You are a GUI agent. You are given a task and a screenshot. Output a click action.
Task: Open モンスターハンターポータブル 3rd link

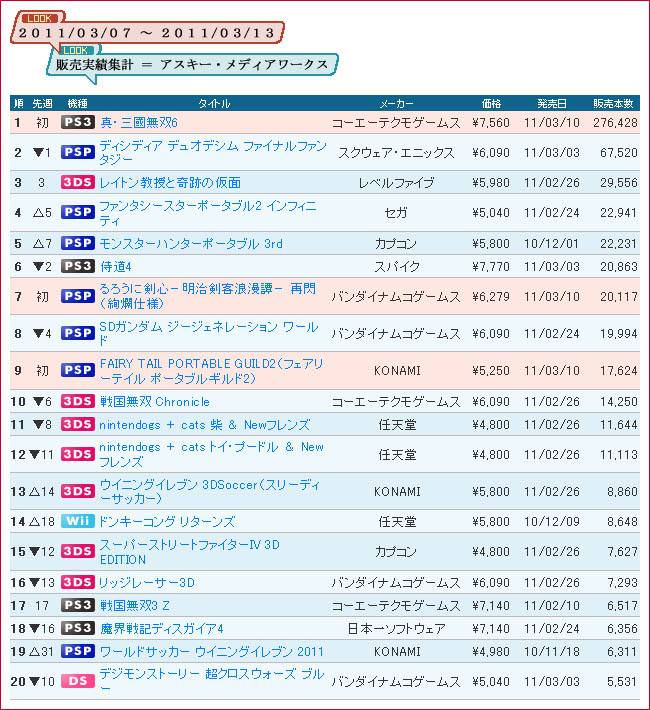click(191, 244)
